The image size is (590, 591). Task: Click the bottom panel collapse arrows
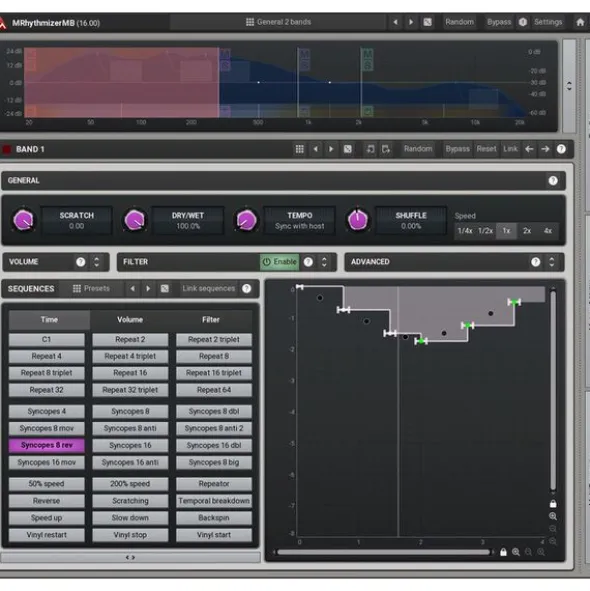click(x=130, y=557)
